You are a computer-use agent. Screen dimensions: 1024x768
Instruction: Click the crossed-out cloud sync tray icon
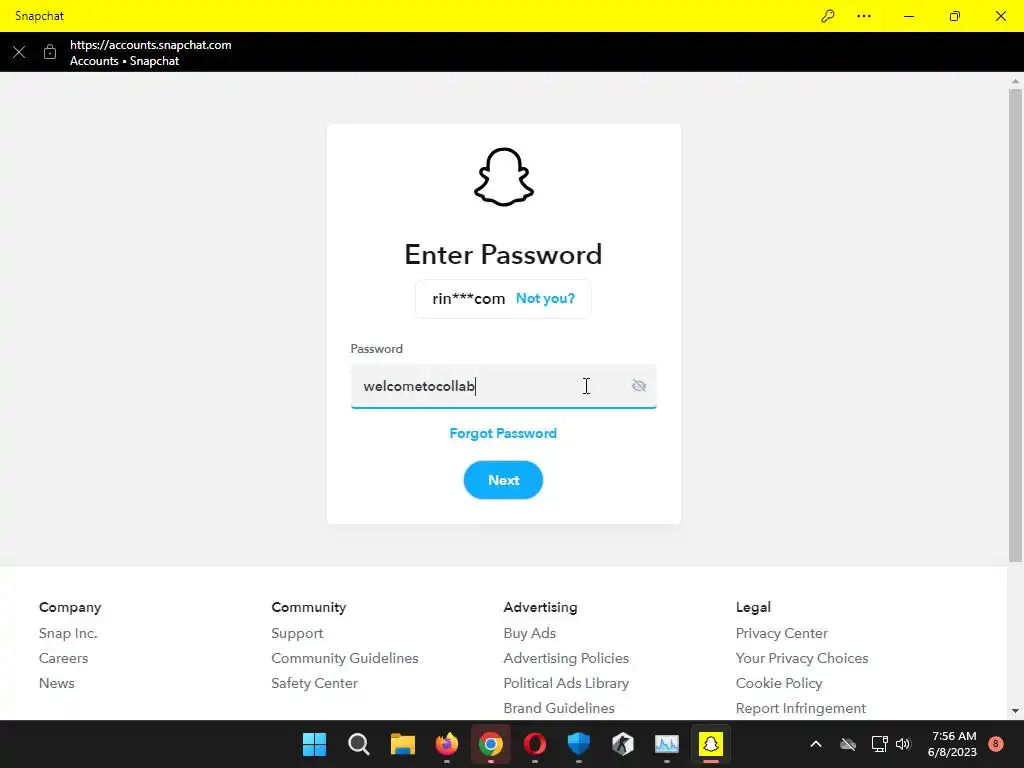[848, 744]
